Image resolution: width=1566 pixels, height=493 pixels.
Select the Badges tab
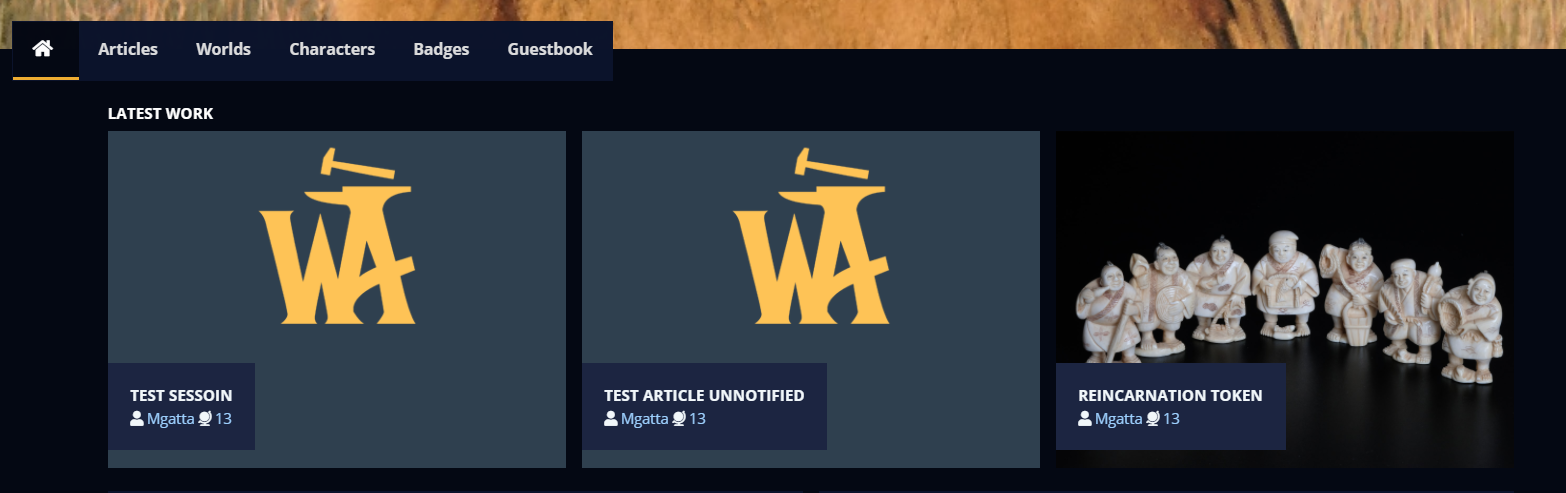(441, 49)
